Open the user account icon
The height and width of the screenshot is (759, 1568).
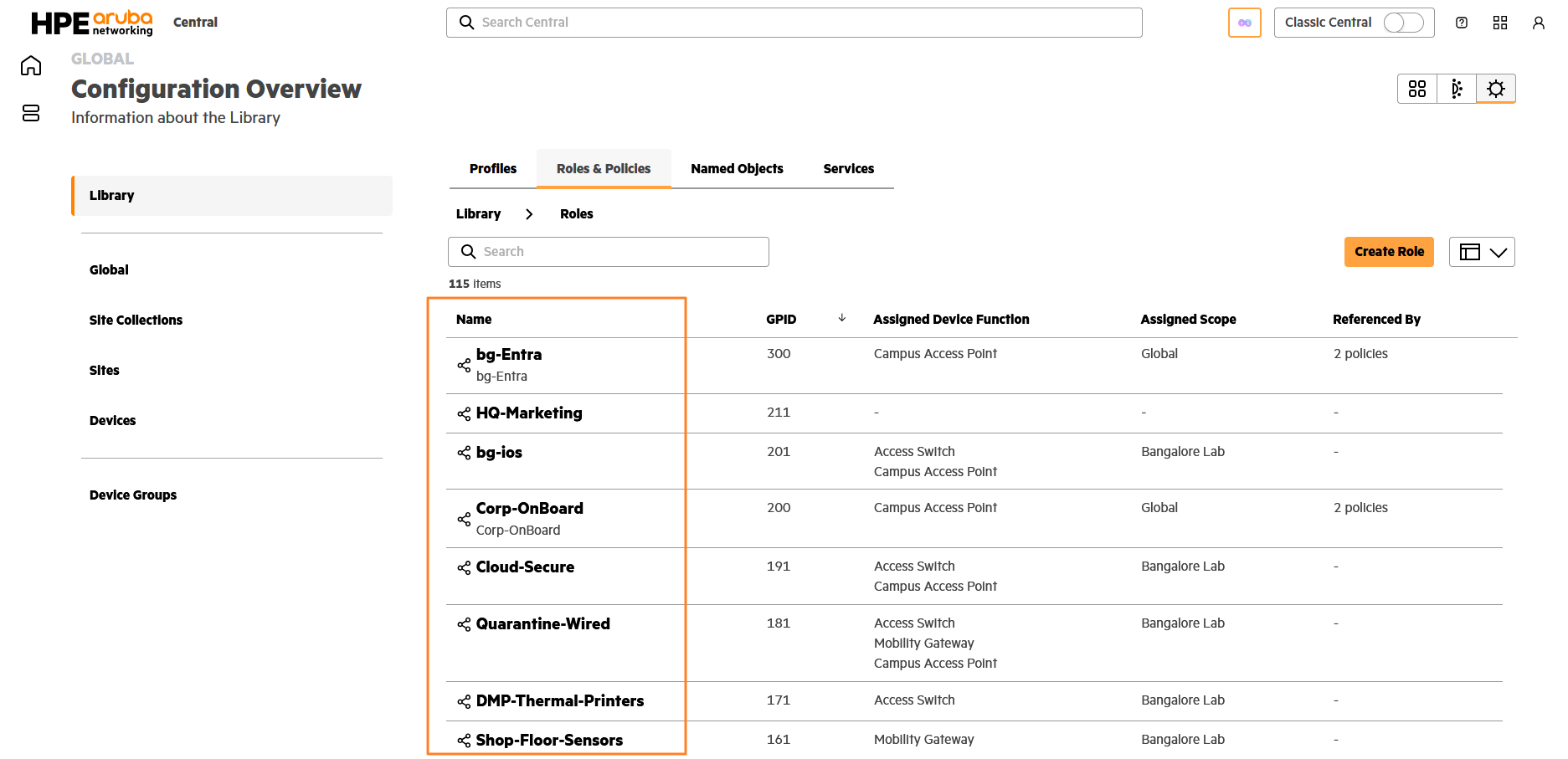[x=1539, y=23]
